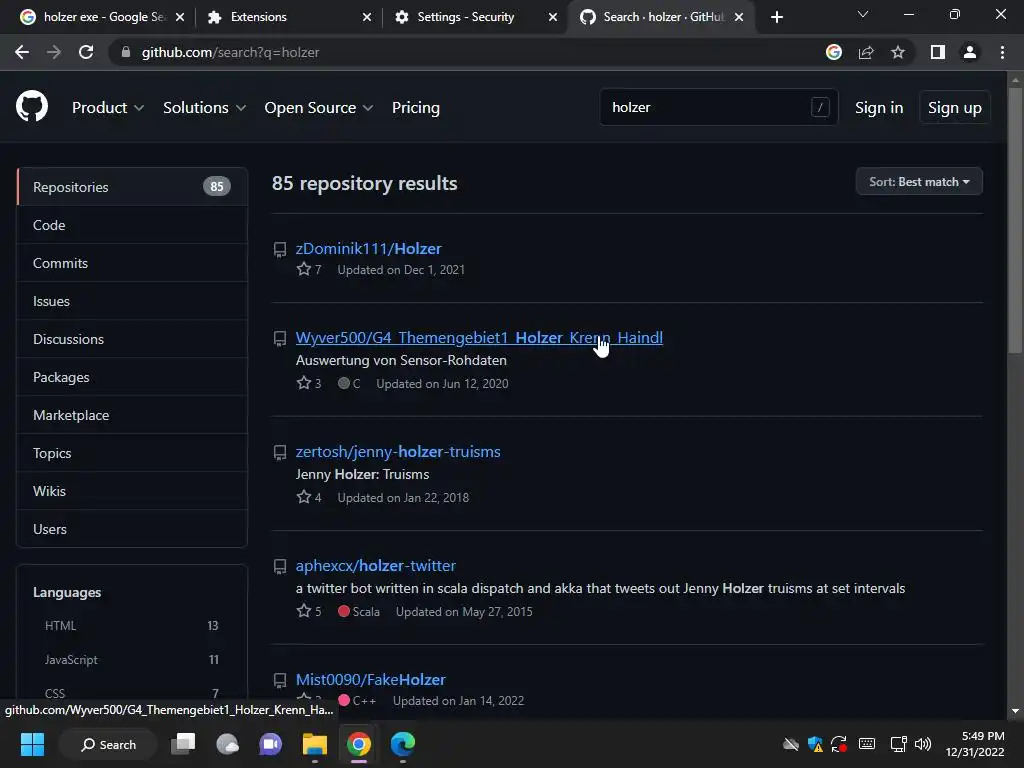Open zertosh/jenny-holzer-truisms repository
Screen dimensions: 1024x768
[x=398, y=451]
